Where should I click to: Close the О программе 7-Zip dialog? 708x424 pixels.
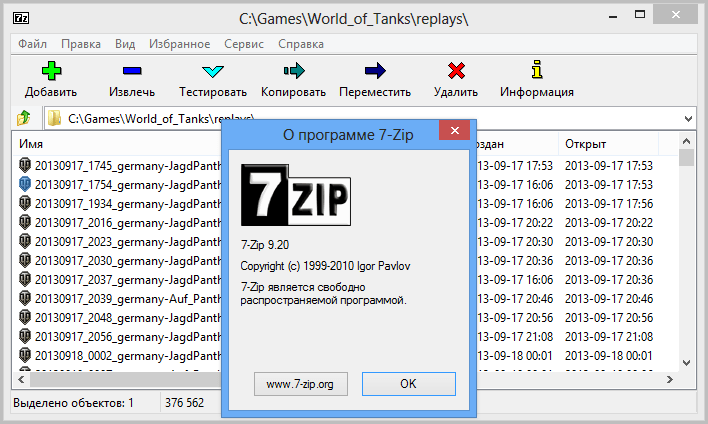(x=455, y=130)
